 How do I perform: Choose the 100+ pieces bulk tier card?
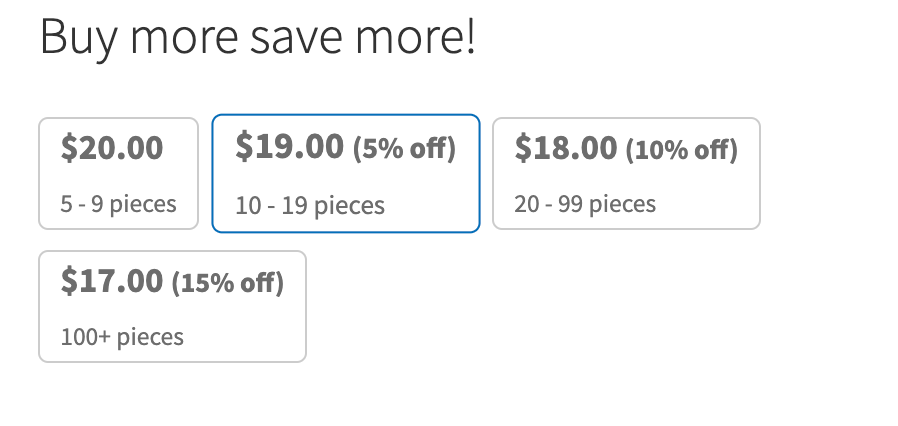[x=172, y=306]
